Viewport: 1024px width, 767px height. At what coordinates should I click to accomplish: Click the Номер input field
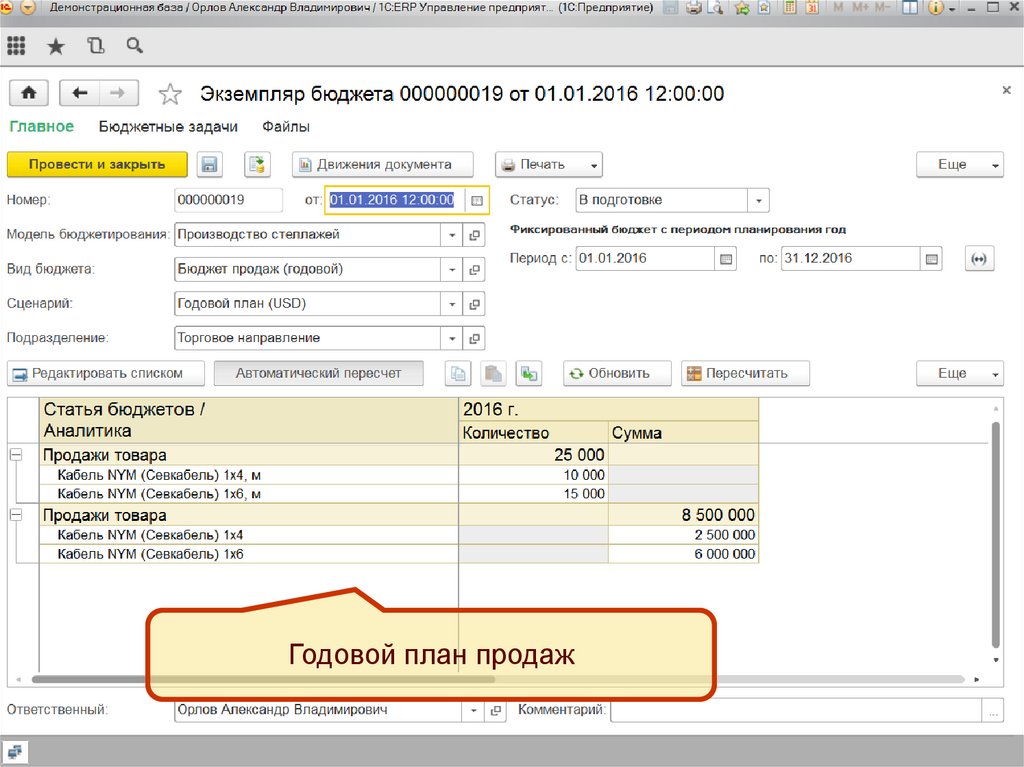click(x=227, y=201)
